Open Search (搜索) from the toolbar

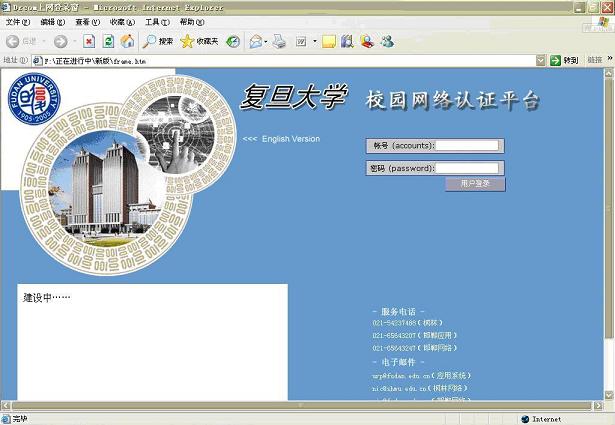pyautogui.click(x=158, y=41)
